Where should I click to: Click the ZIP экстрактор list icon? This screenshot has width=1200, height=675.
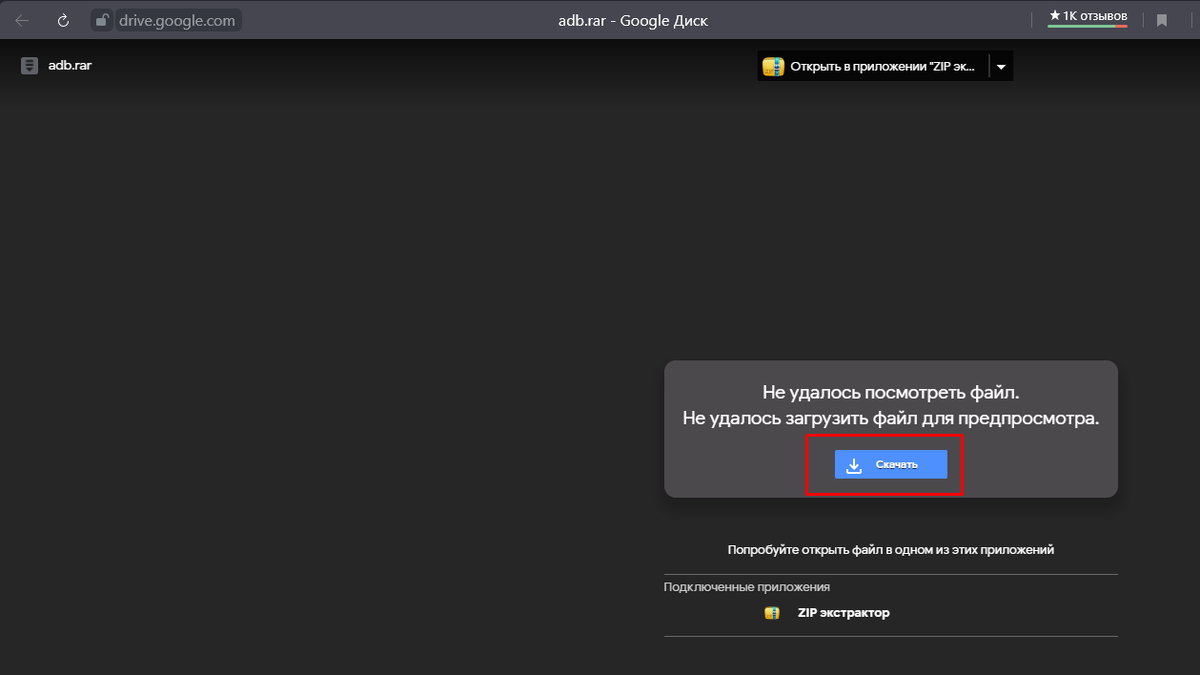click(x=772, y=613)
